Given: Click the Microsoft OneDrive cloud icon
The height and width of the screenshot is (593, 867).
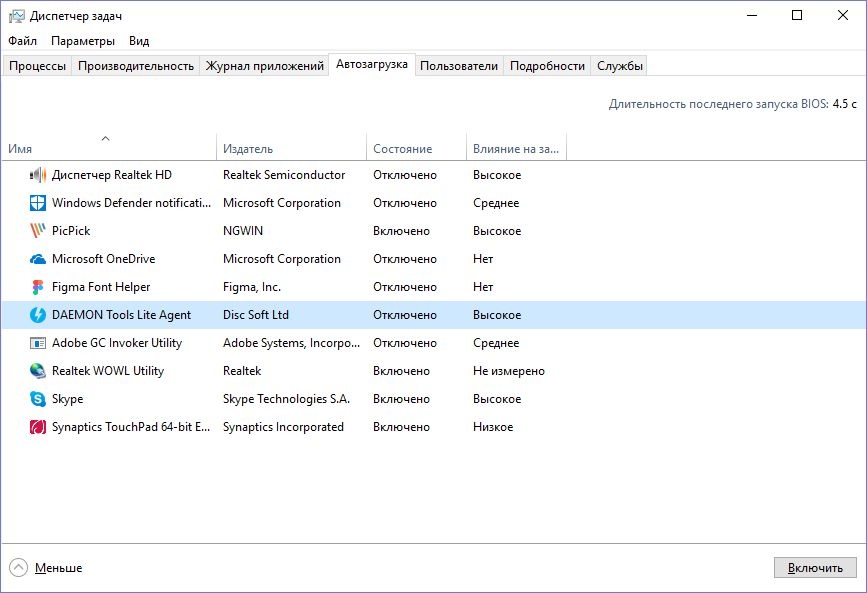Looking at the screenshot, I should (x=38, y=259).
